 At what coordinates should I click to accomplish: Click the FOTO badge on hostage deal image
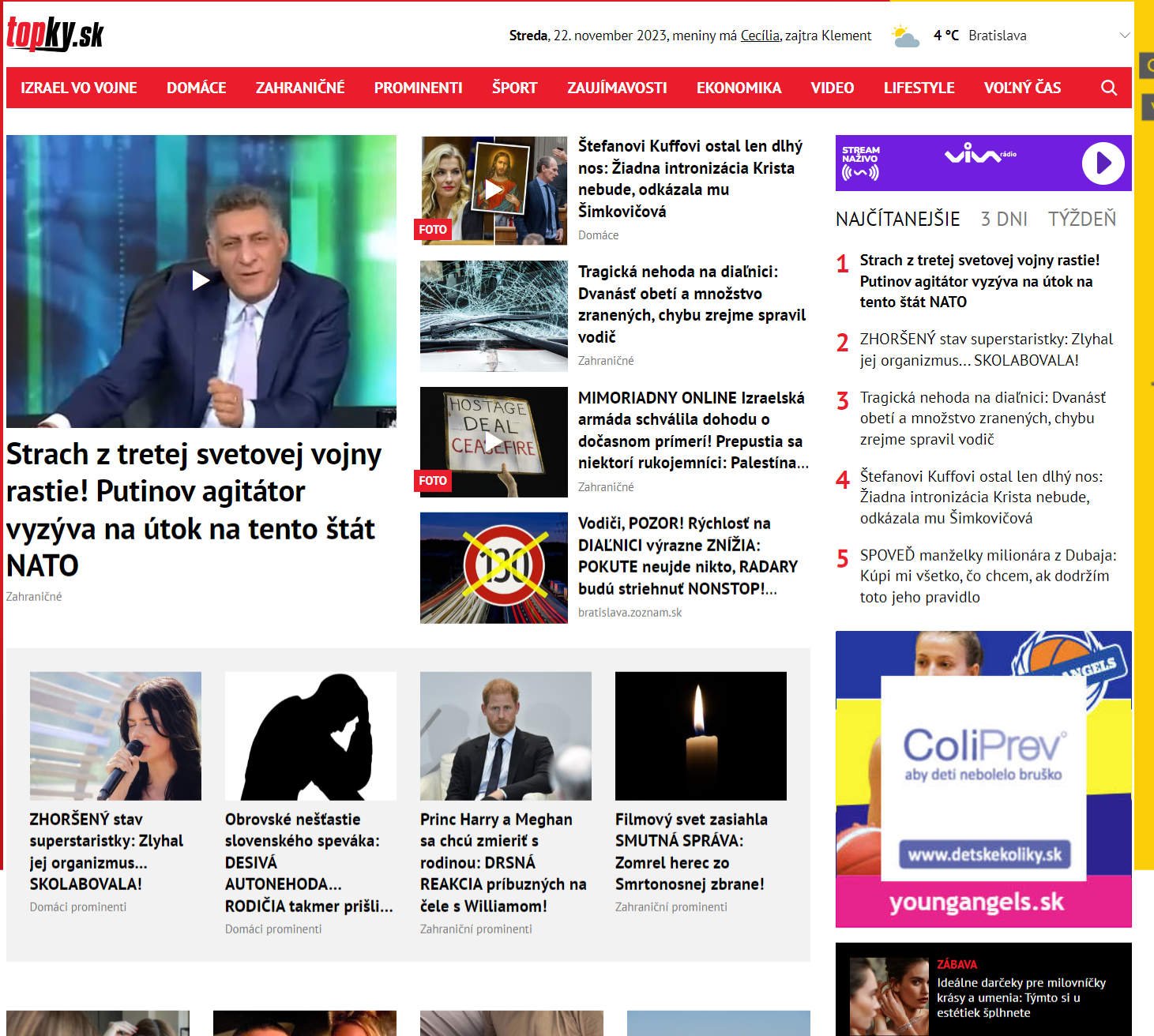tap(432, 481)
